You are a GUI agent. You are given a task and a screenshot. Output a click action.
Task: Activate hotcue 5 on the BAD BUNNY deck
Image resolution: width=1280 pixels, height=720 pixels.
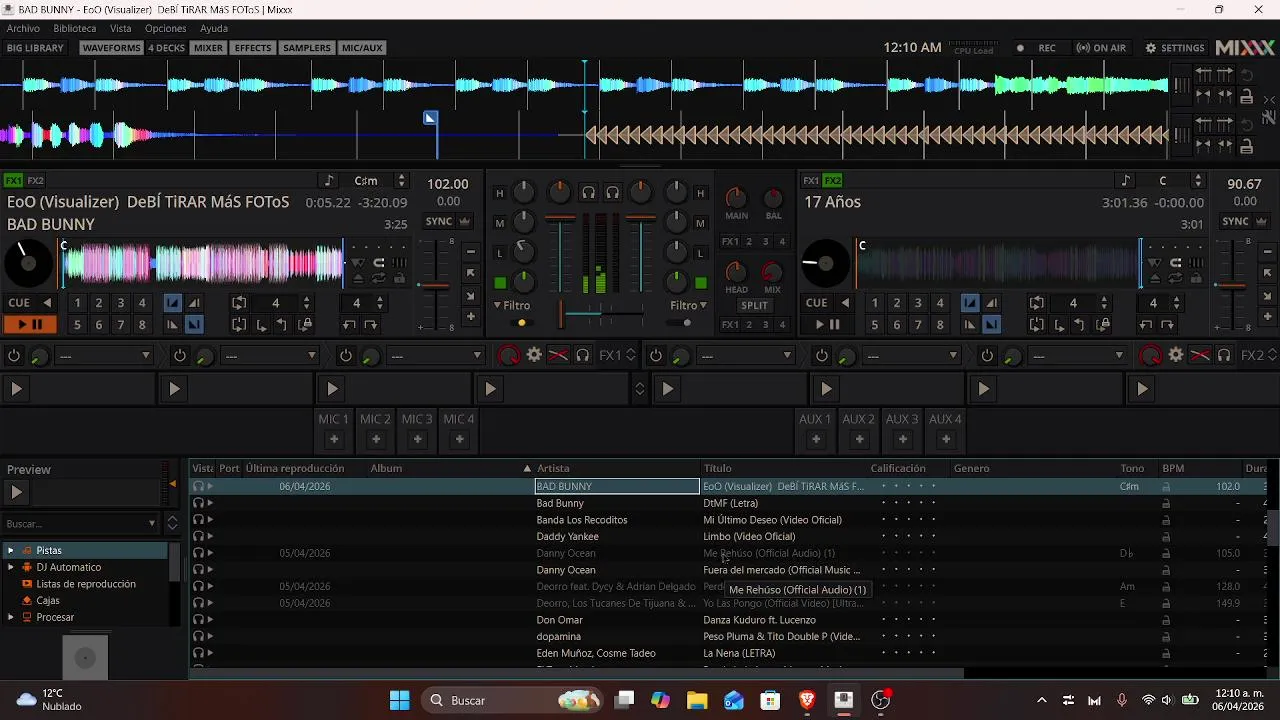point(77,324)
